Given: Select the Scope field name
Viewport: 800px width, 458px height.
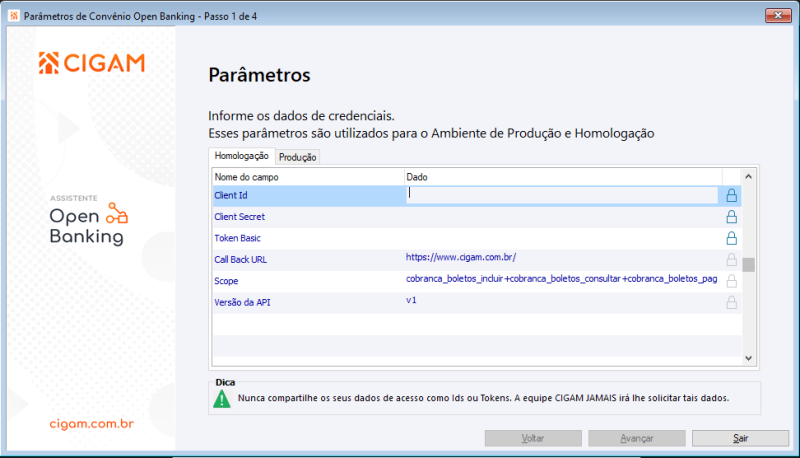Looking at the screenshot, I should point(226,281).
